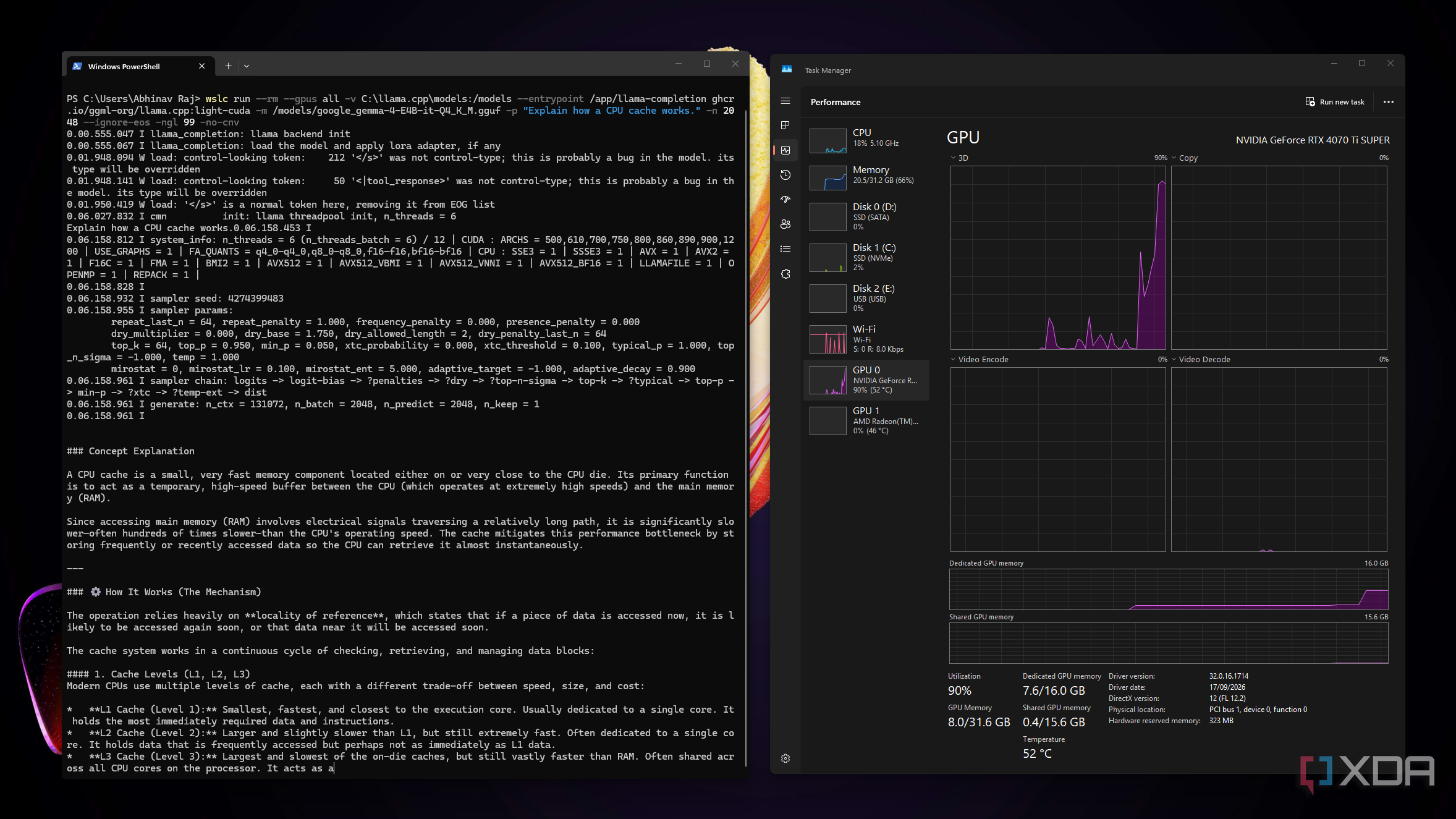This screenshot has height=819, width=1456.
Task: Click the GPU heading in the details pane
Action: 963,138
